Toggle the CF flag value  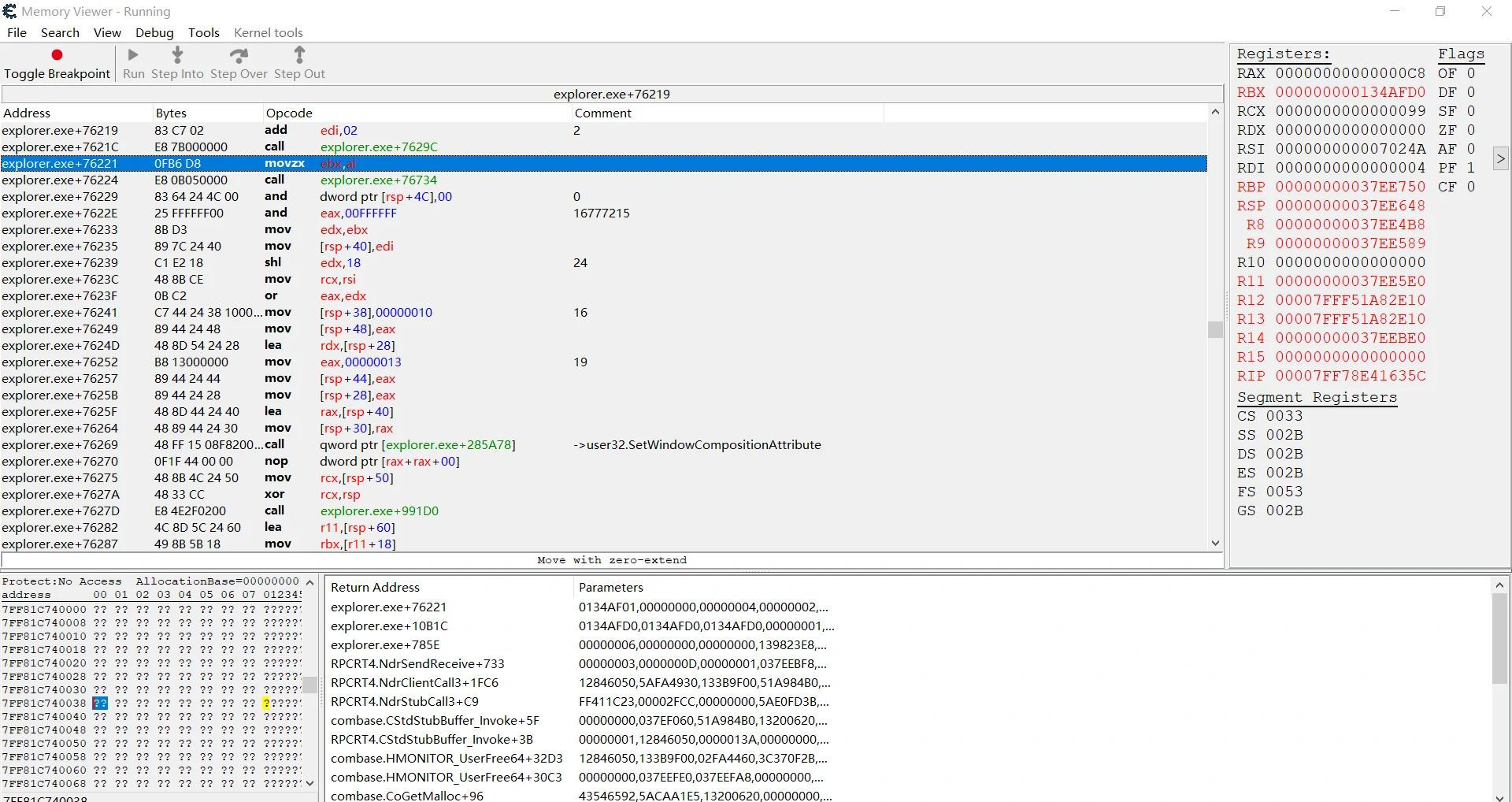coord(1470,187)
